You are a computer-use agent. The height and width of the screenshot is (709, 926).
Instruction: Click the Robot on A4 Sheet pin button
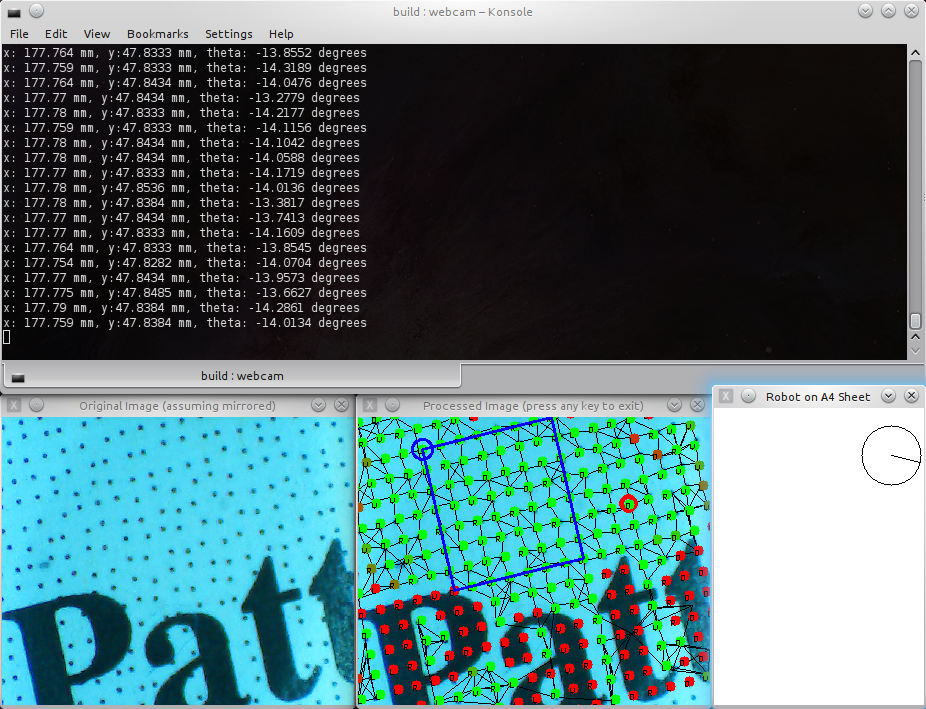coord(749,396)
